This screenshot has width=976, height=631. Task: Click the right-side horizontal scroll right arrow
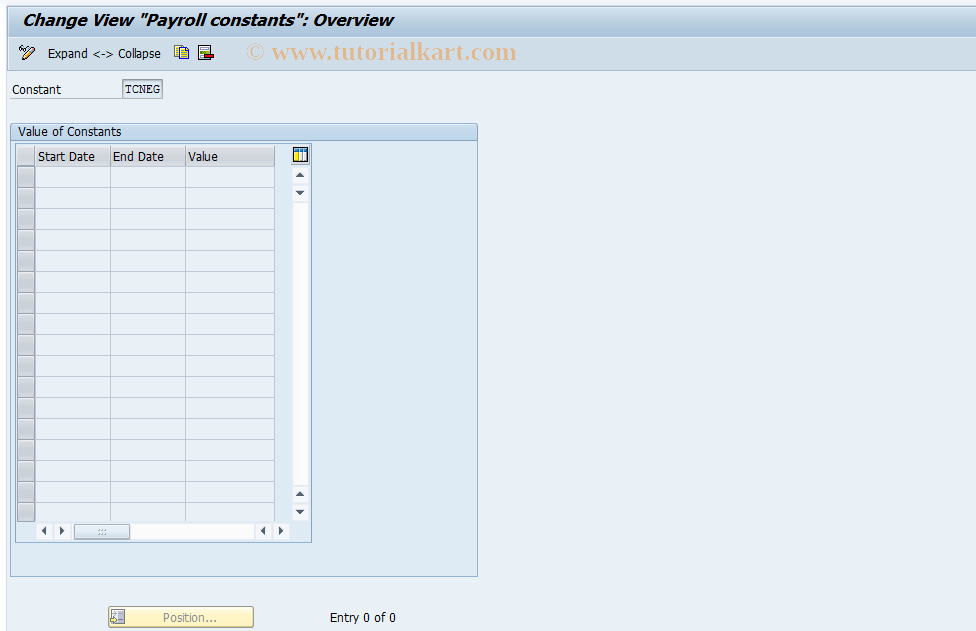pos(281,531)
